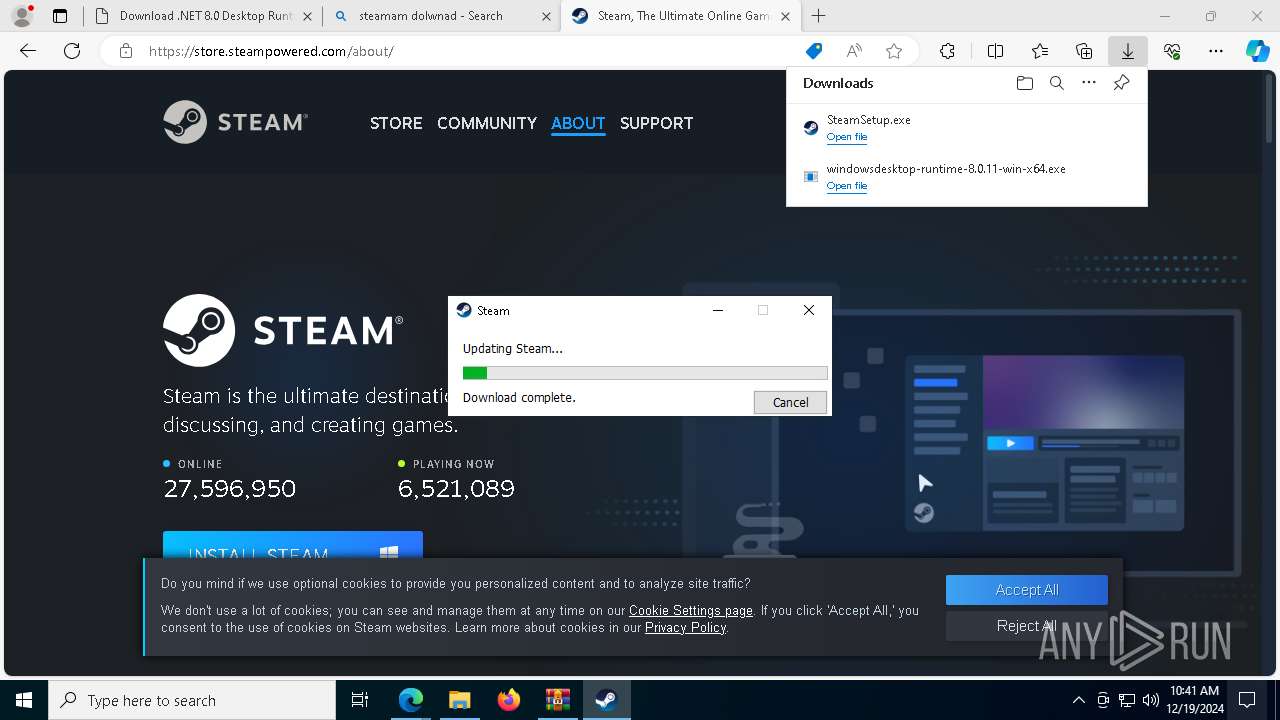This screenshot has width=1280, height=720.
Task: Open SUPPORT menu item
Action: coord(656,123)
